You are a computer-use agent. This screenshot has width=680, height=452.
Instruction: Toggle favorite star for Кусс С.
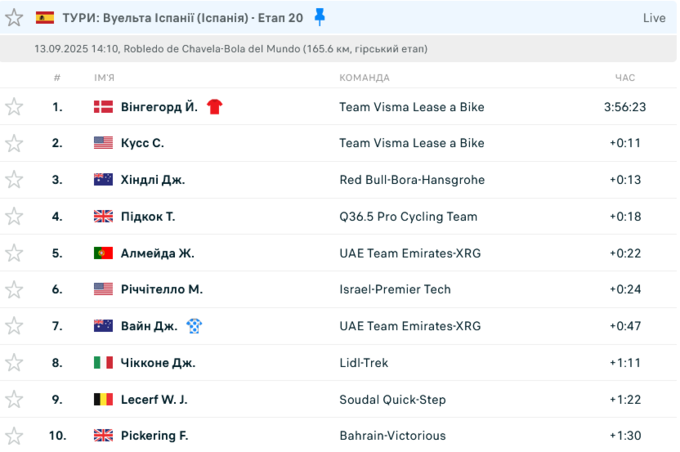pos(14,143)
